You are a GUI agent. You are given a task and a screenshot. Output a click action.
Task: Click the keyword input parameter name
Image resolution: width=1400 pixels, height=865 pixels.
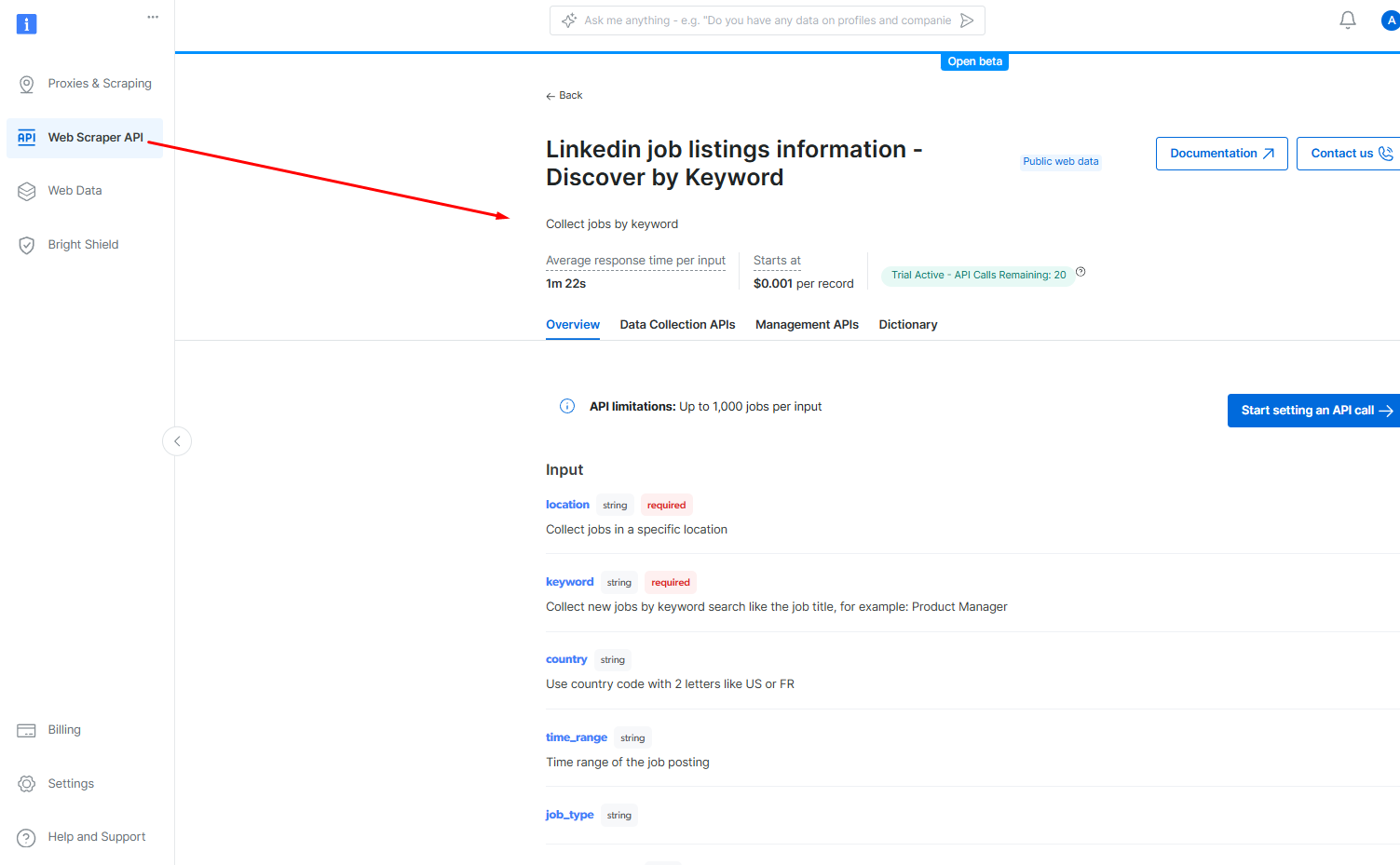(569, 582)
